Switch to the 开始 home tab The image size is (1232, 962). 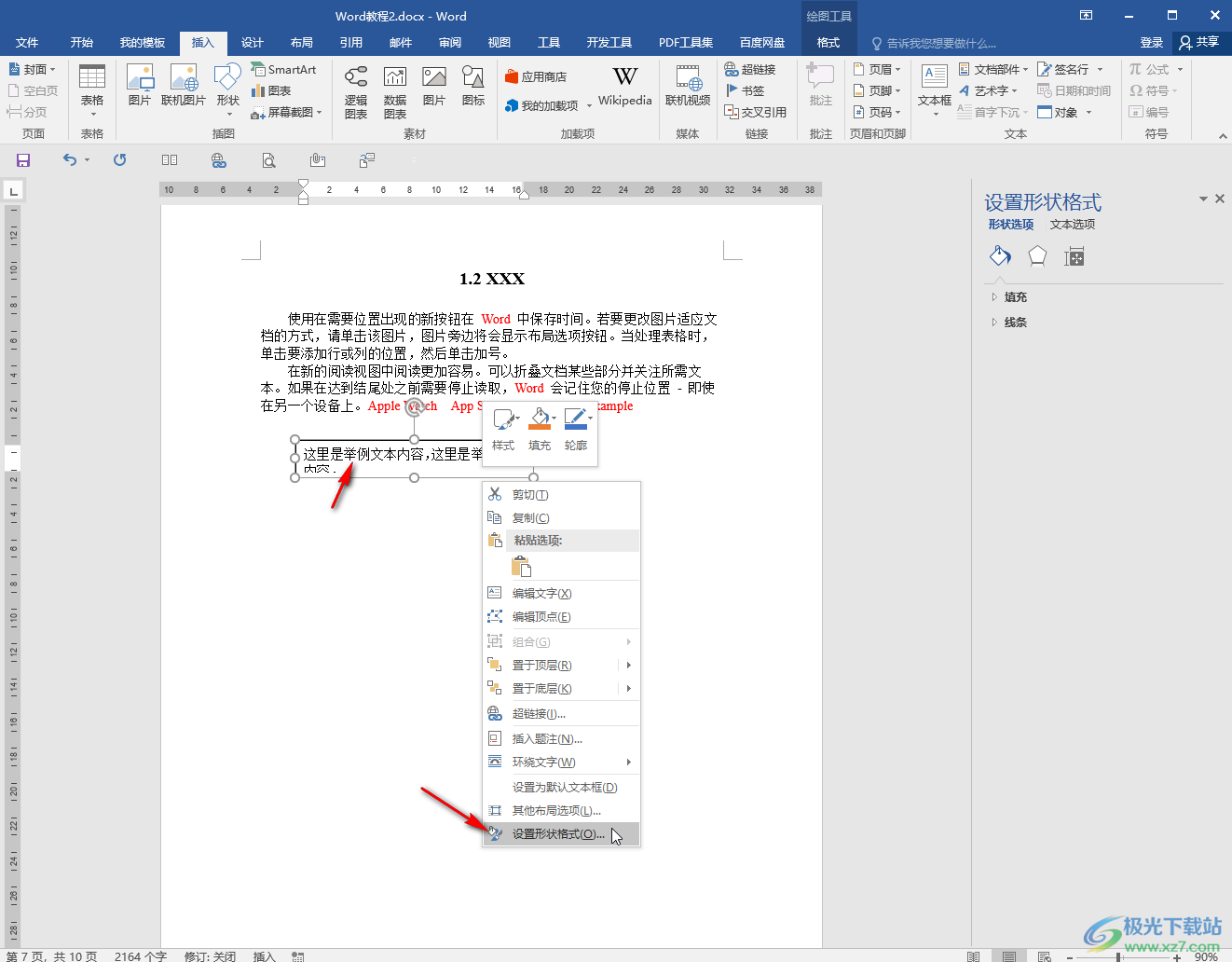[82, 43]
